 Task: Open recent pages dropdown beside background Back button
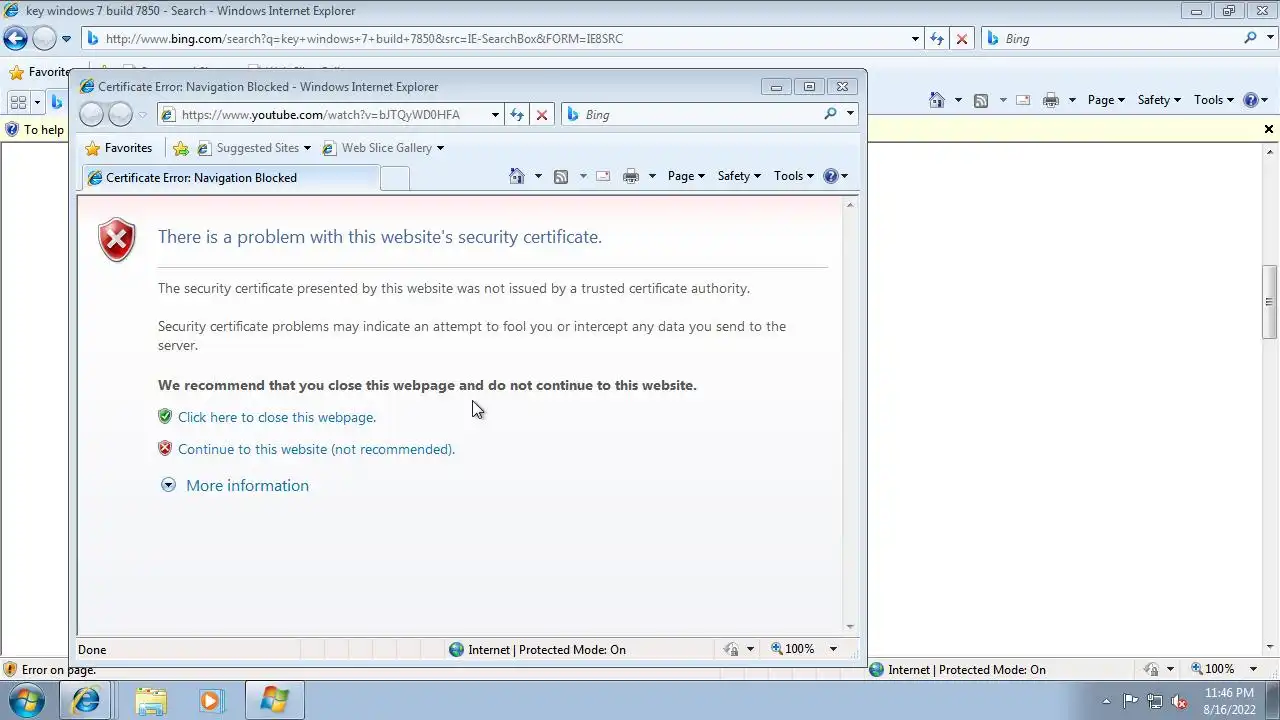66,39
